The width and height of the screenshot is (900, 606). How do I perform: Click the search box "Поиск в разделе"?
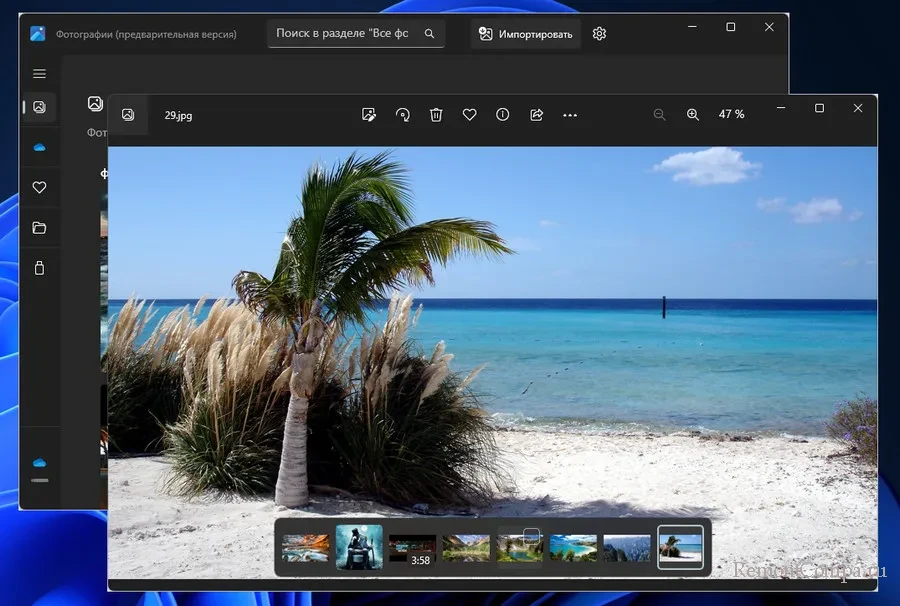pos(356,33)
